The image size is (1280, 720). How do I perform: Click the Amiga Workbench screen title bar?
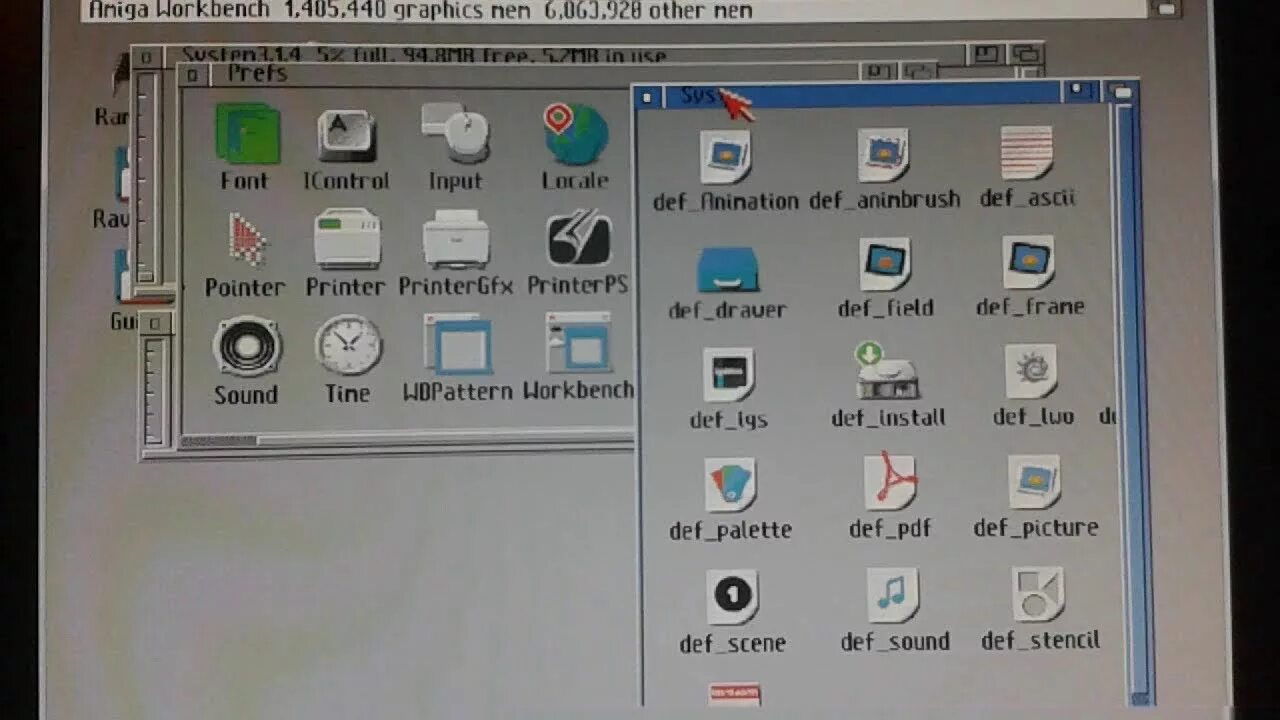[612, 10]
